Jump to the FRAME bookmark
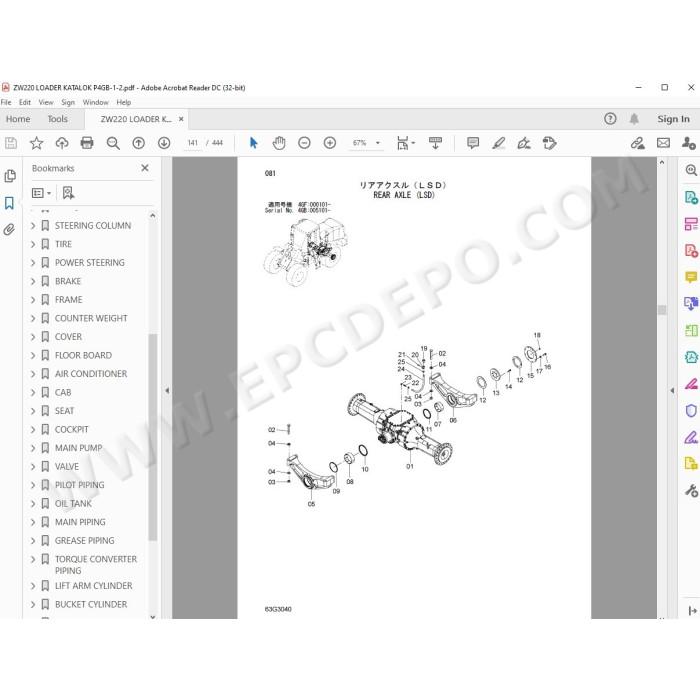 [x=68, y=300]
